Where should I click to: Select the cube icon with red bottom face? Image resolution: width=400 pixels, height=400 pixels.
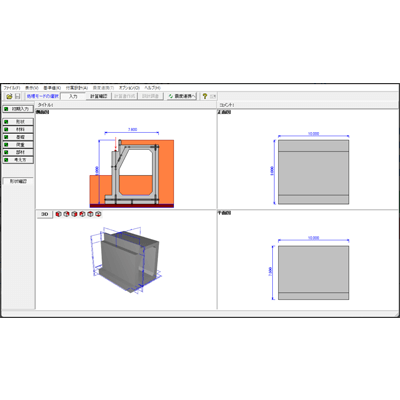[x=98, y=214]
